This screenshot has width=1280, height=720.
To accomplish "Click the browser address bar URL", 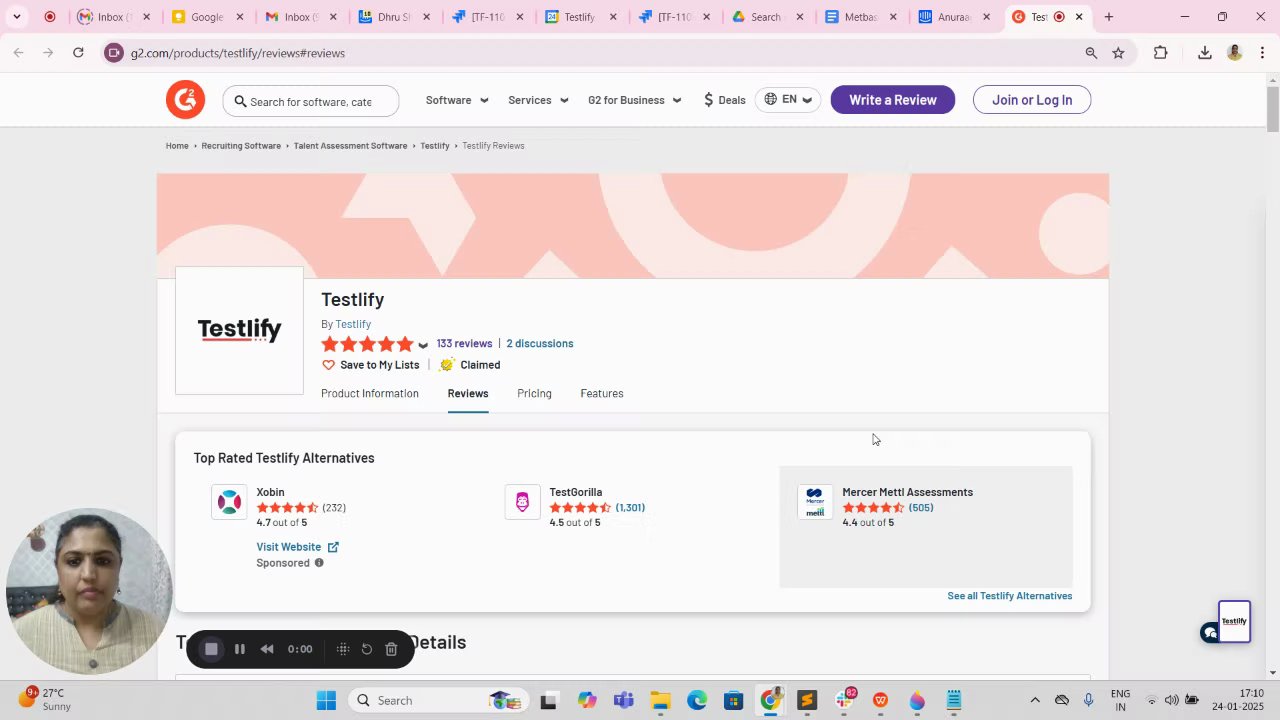I will tap(238, 53).
